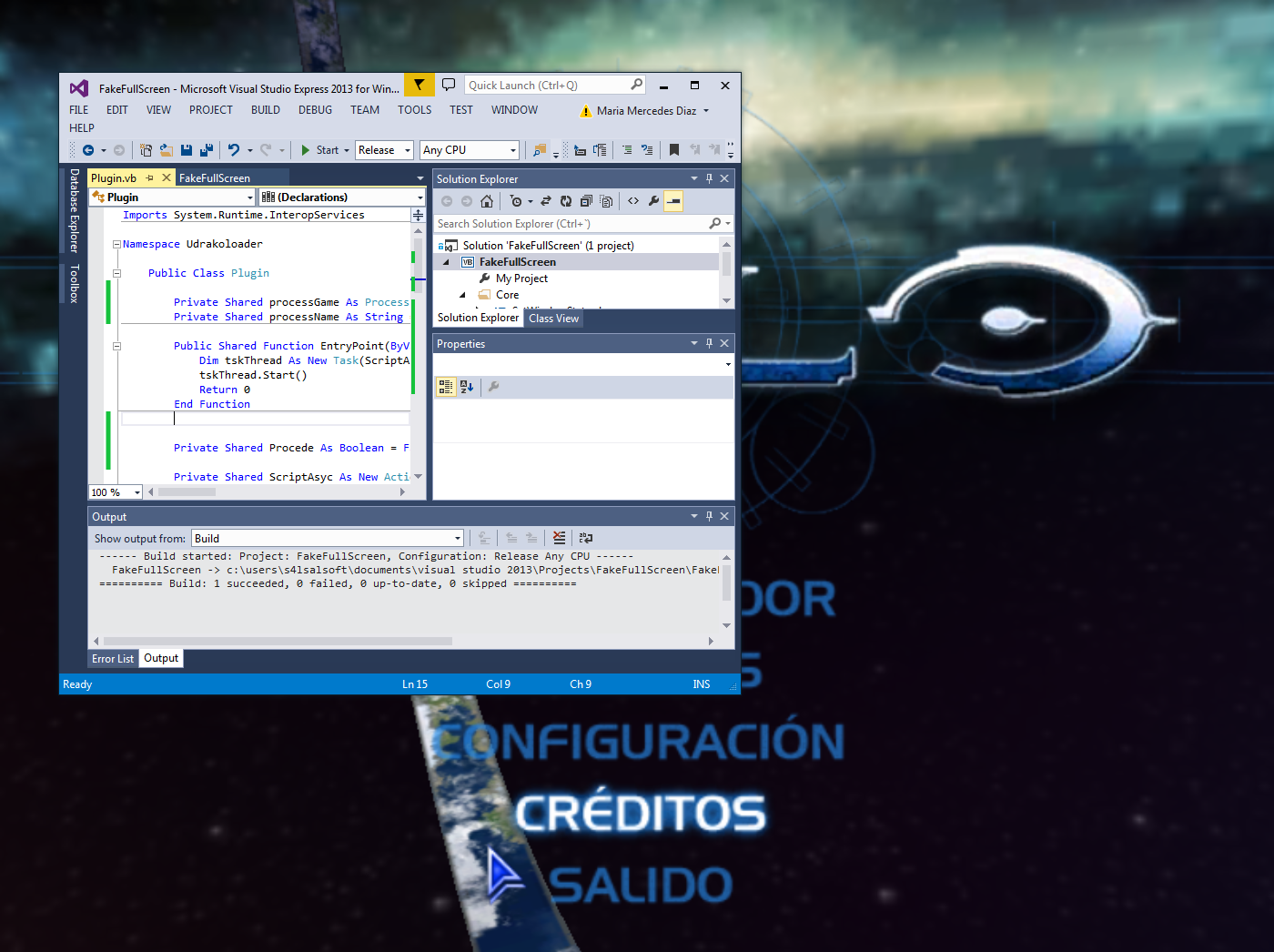This screenshot has height=952, width=1274.
Task: Toggle auto-hide pin on Output panel
Action: [x=709, y=516]
